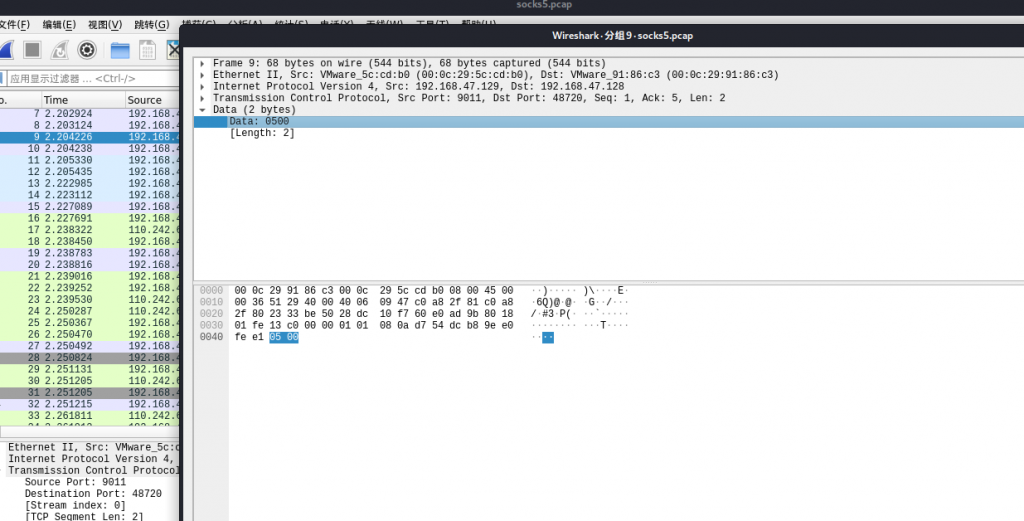Select packet 20 at time 2.238816
1024x521 pixels.
89,264
